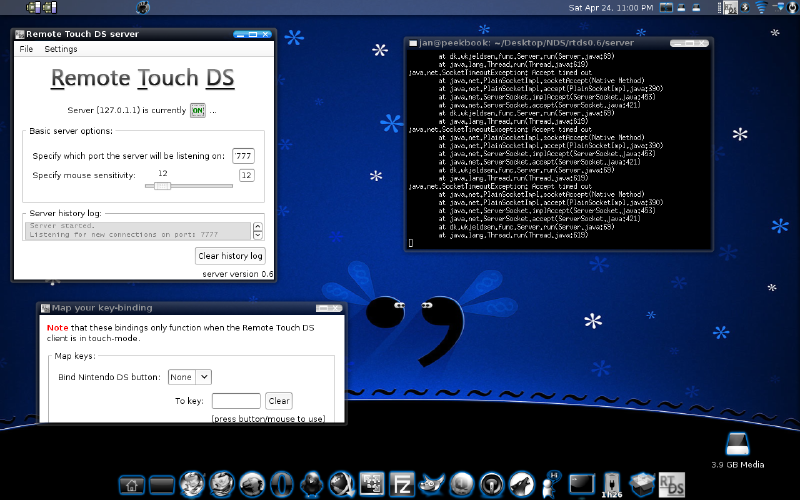Open the File menu in Remote Touch DS
Viewport: 800px width, 500px height.
(26, 49)
